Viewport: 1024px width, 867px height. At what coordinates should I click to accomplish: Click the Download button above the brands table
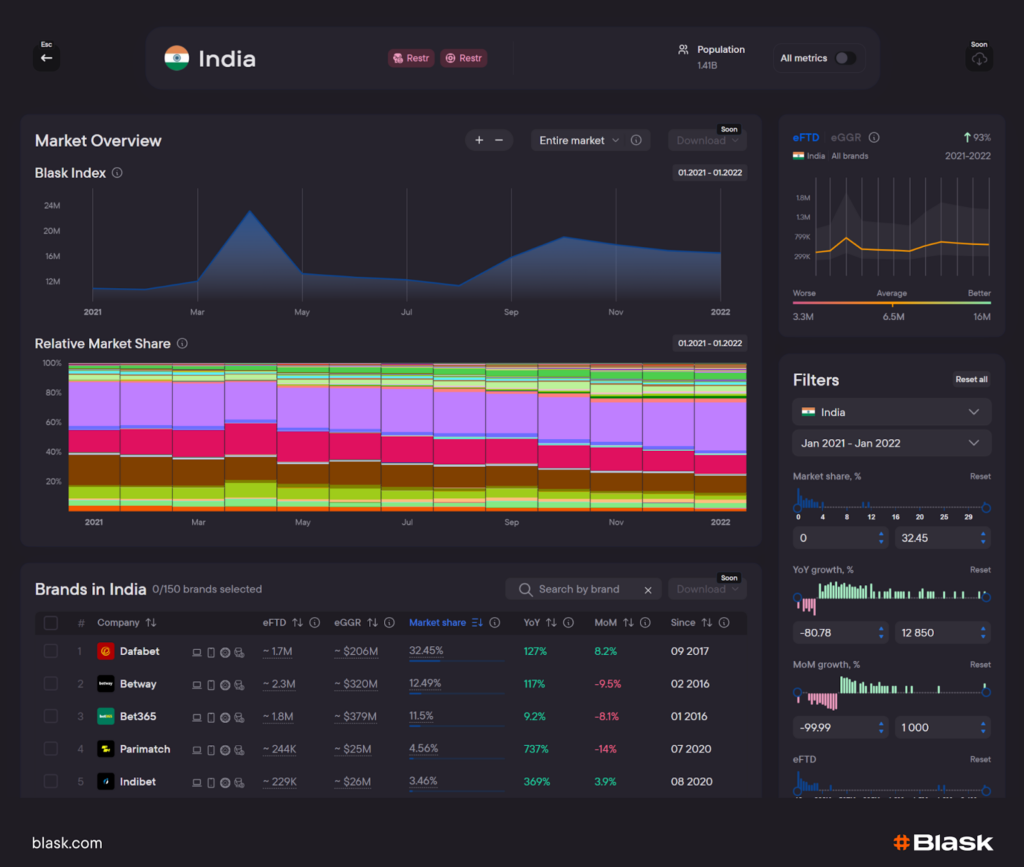(x=706, y=590)
